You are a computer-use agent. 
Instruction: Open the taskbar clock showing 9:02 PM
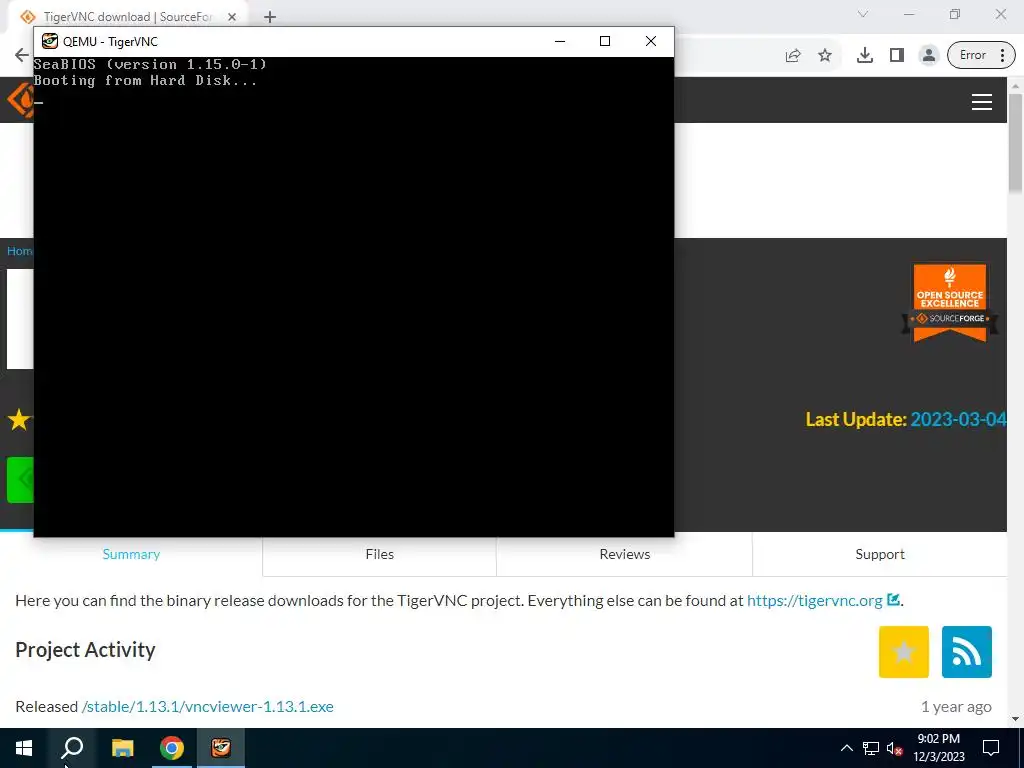(x=938, y=748)
